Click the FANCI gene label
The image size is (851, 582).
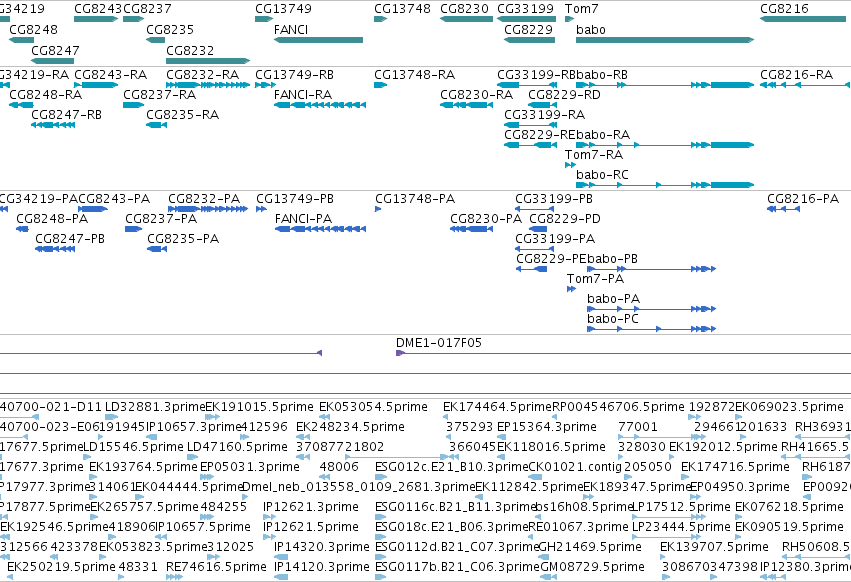pyautogui.click(x=291, y=30)
